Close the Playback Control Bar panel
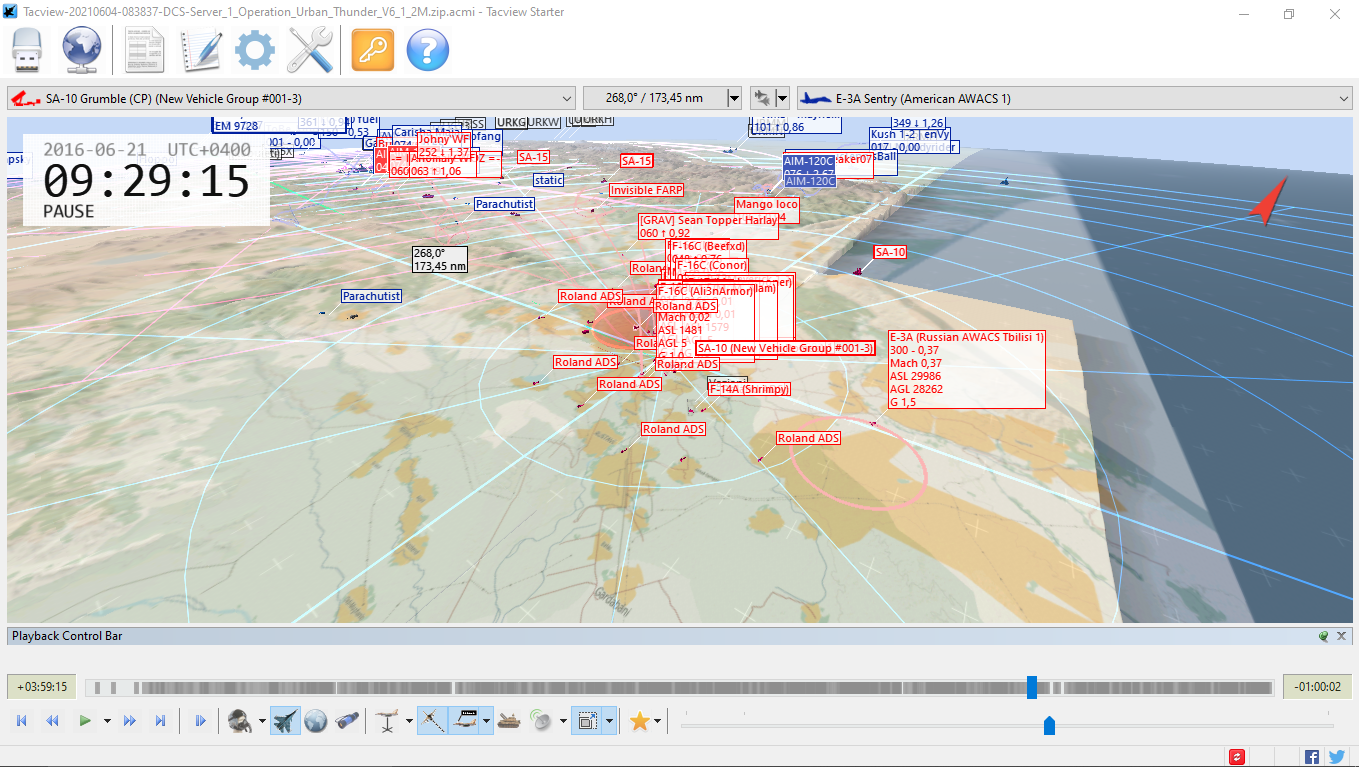Screen dimensions: 1359x767 [x=1342, y=636]
